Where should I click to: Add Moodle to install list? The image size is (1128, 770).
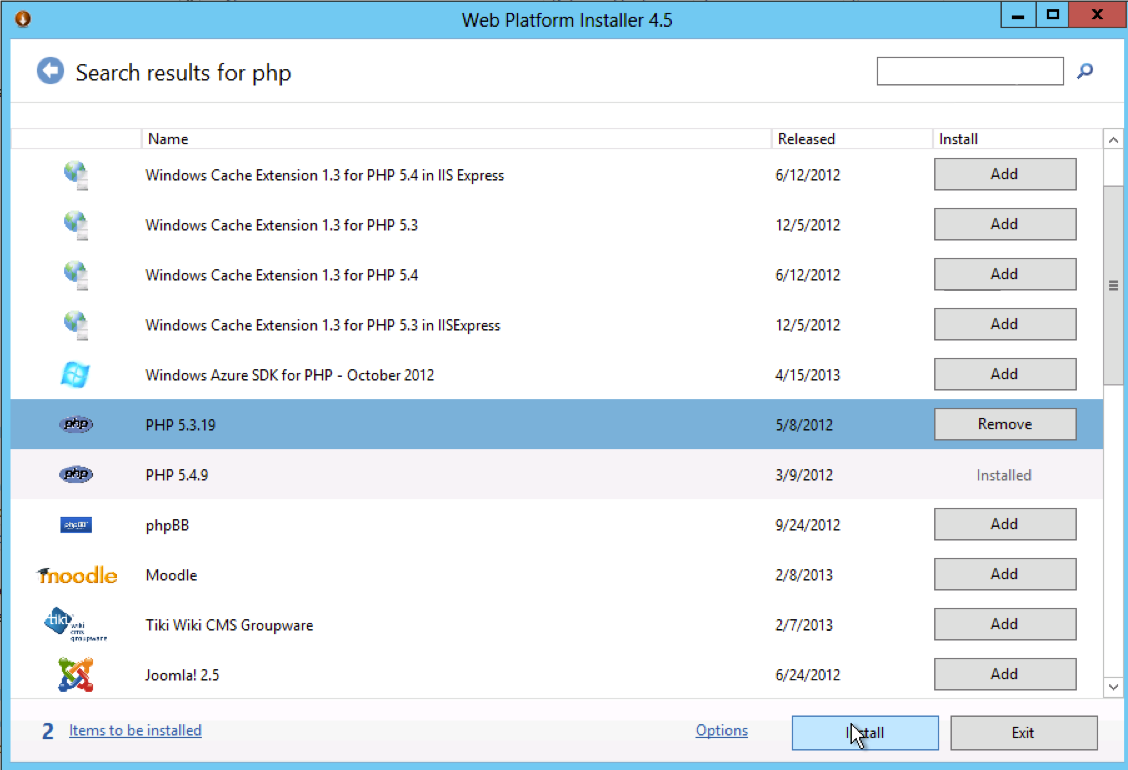[x=1005, y=574]
